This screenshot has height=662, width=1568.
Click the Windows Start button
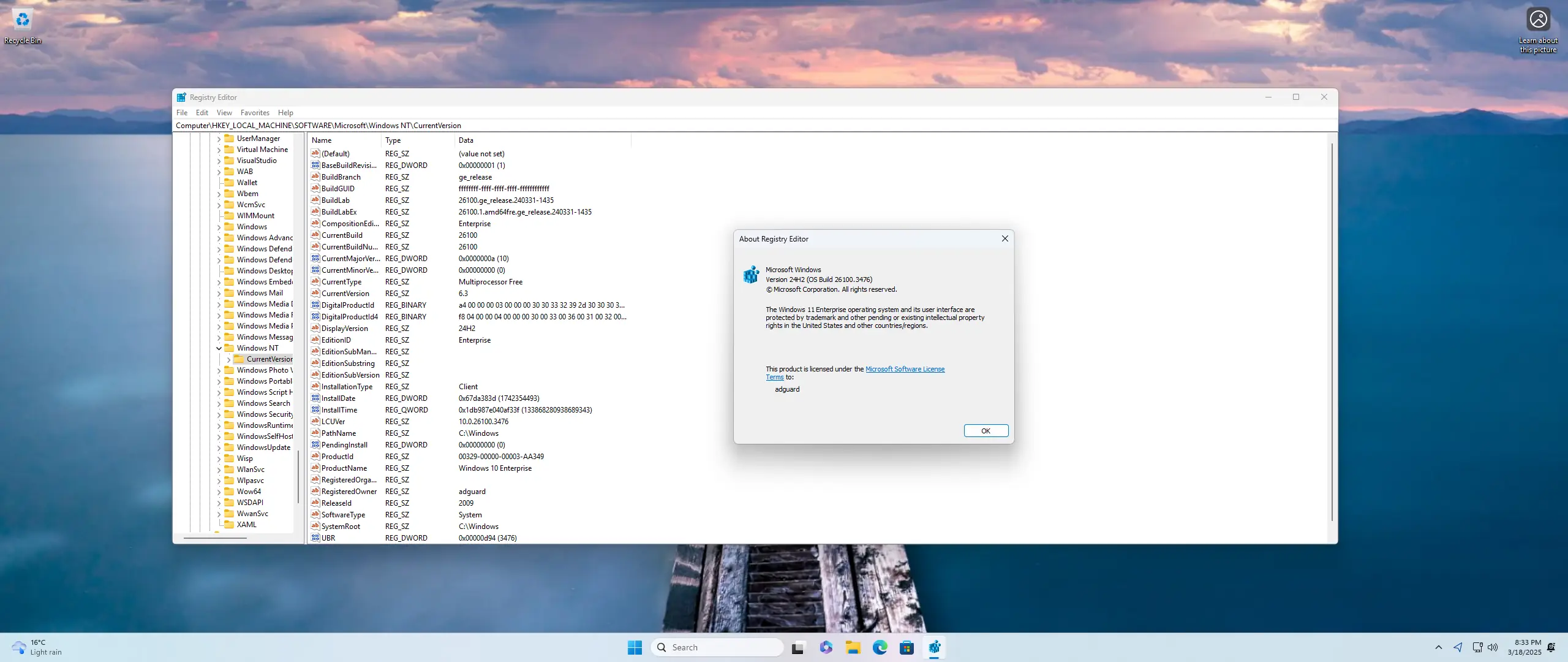click(635, 647)
